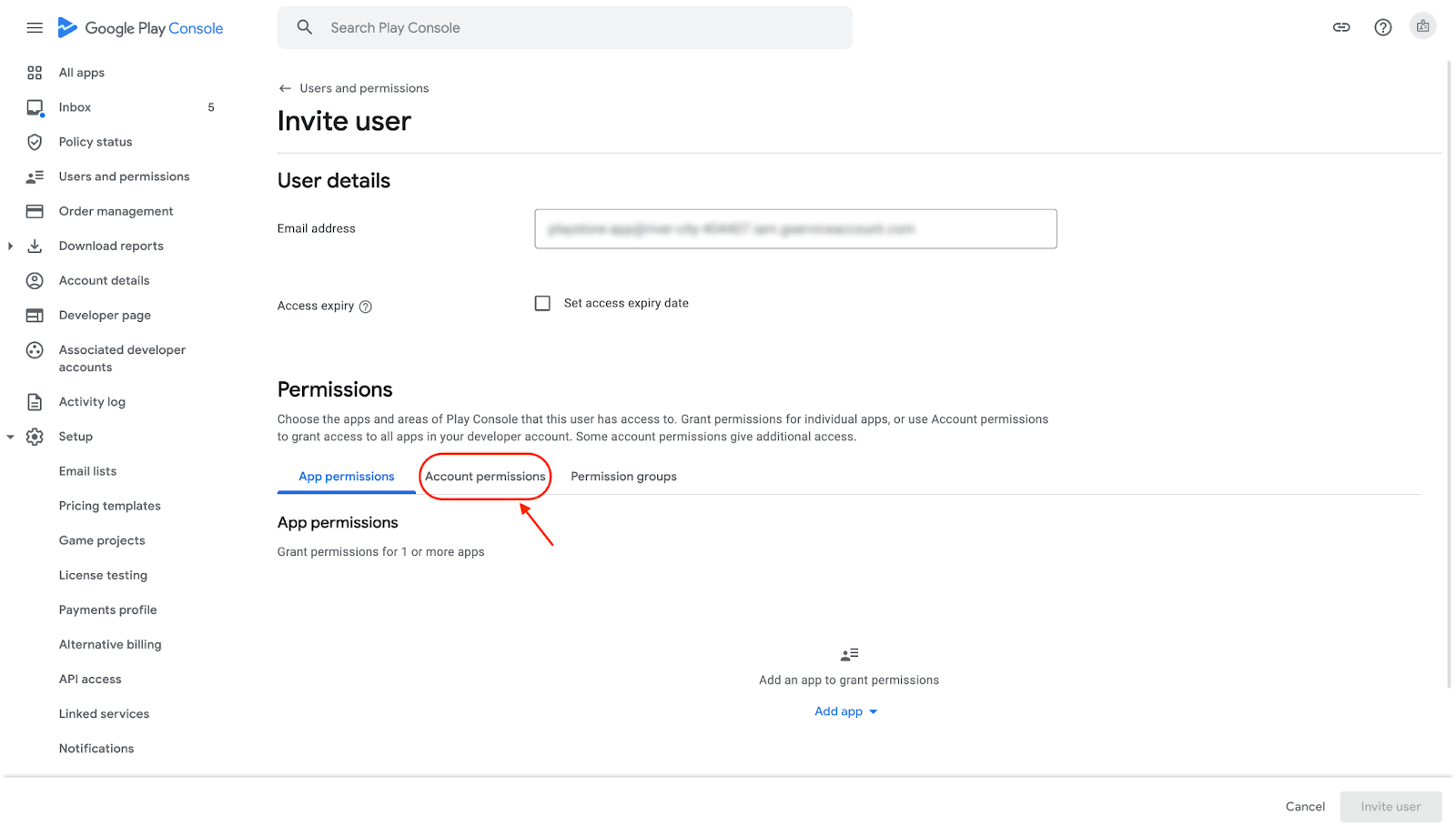Click the Invite user button

(1390, 807)
